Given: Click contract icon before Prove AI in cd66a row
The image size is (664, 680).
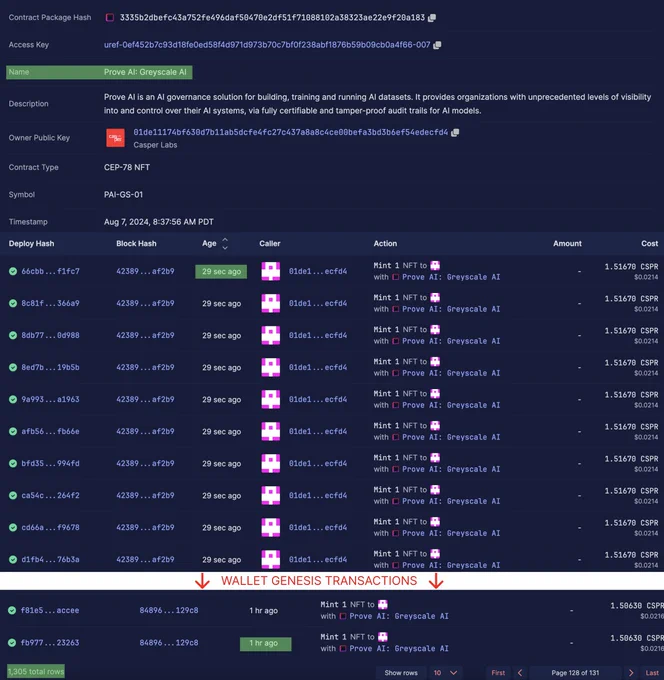Looking at the screenshot, I should click(x=396, y=533).
